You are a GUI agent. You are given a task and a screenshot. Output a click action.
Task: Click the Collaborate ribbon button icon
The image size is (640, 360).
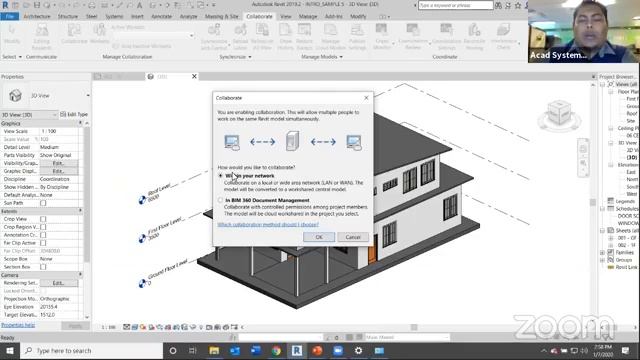[x=74, y=30]
